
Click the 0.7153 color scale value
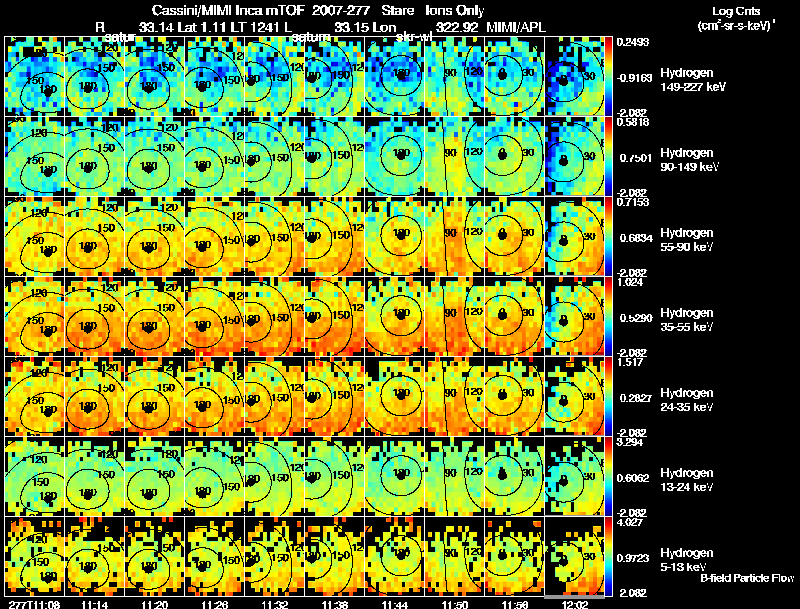(633, 202)
